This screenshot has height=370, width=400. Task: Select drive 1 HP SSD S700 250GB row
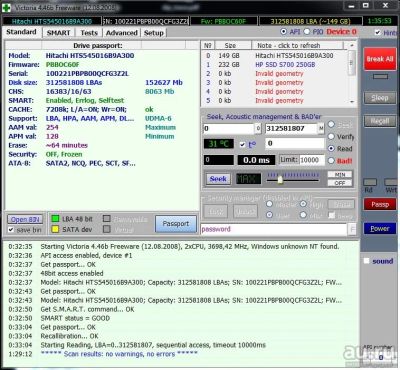pos(275,65)
